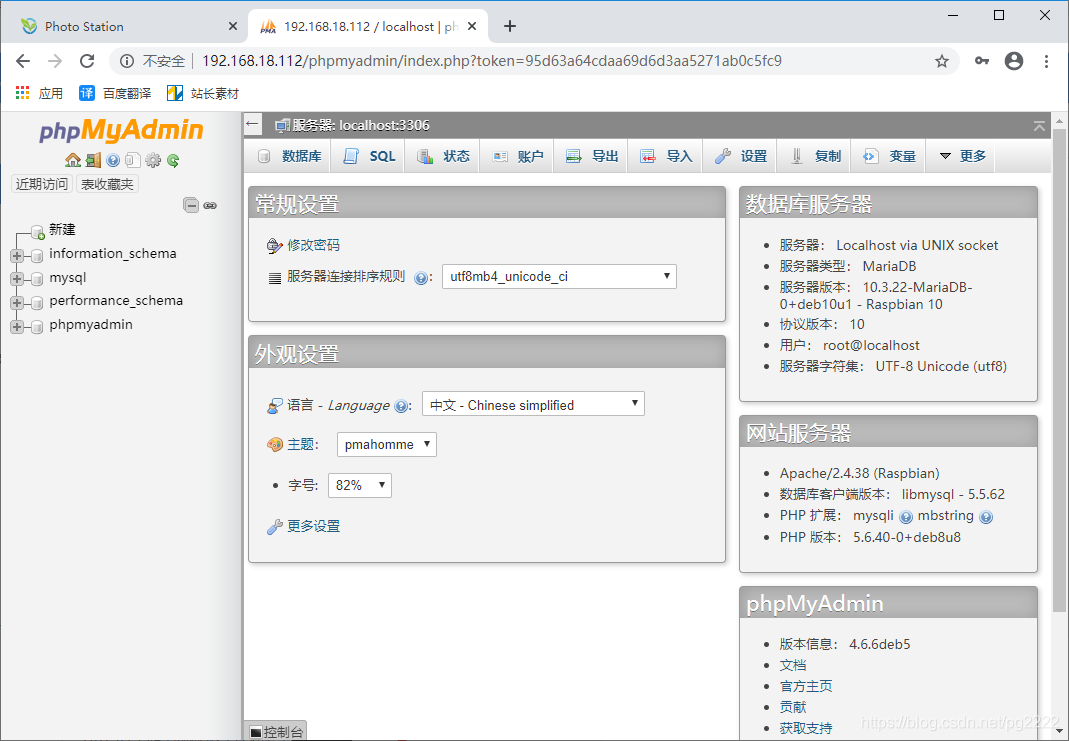The image size is (1069, 741).
Task: Open the 变量 tab
Action: point(890,156)
